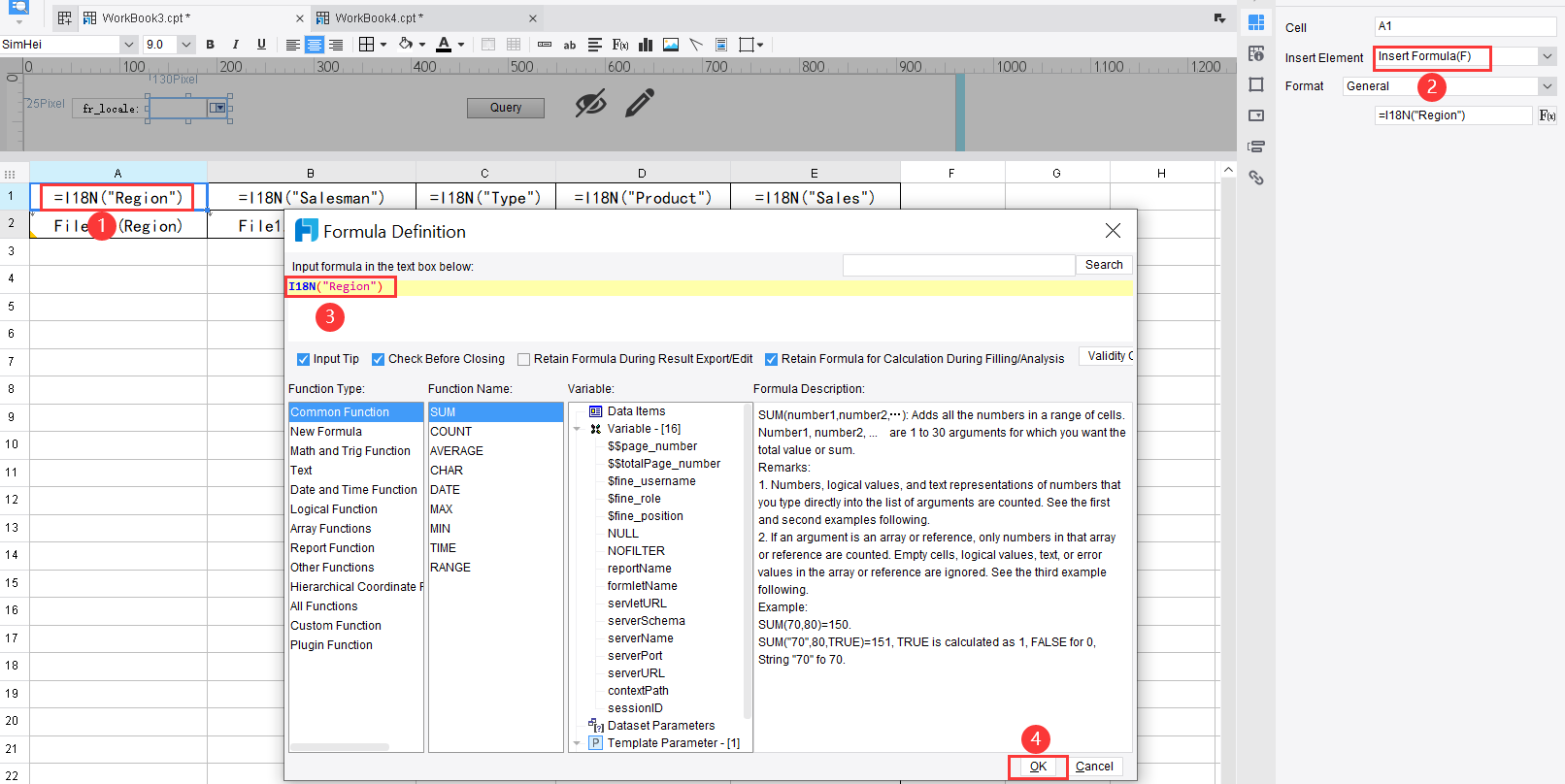The width and height of the screenshot is (1565, 784).
Task: Insert a chart using the bar chart icon
Action: 646,45
